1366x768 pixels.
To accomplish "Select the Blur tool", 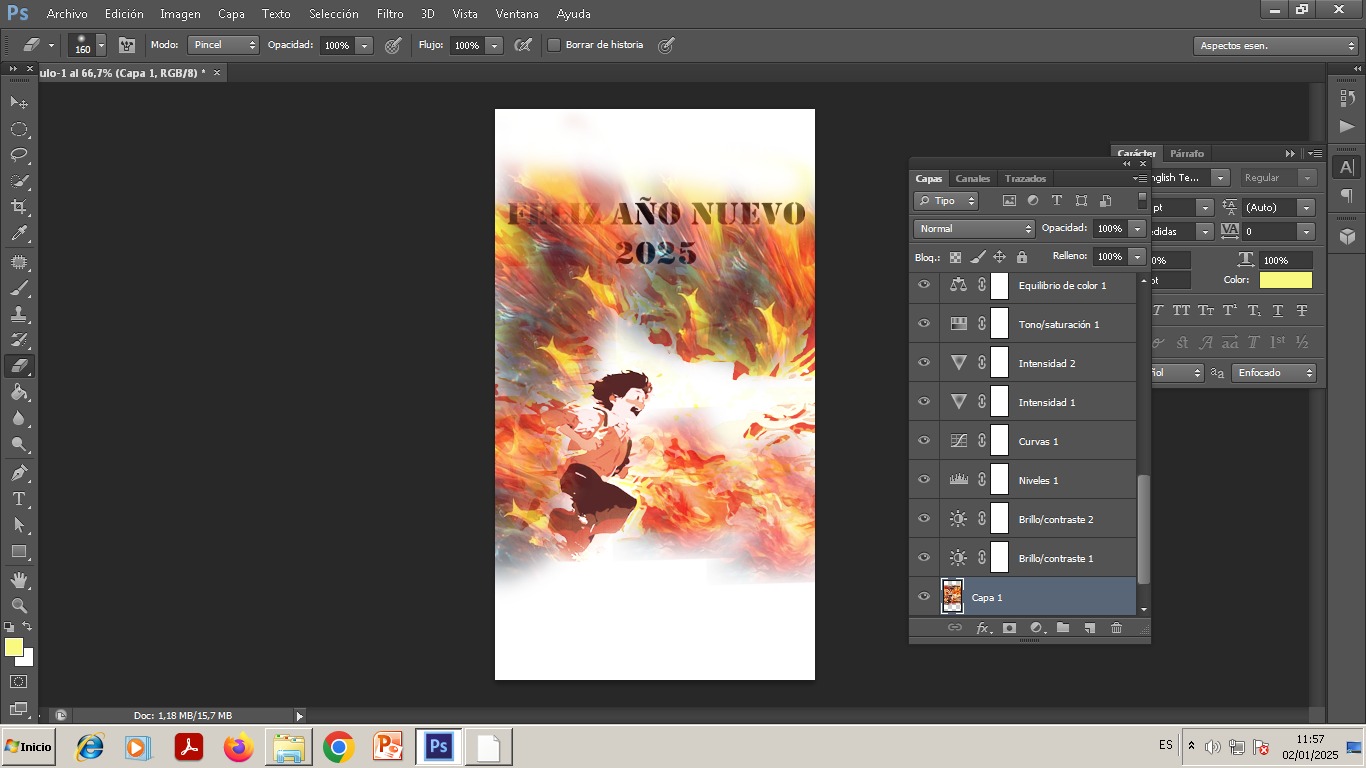I will click(x=19, y=418).
